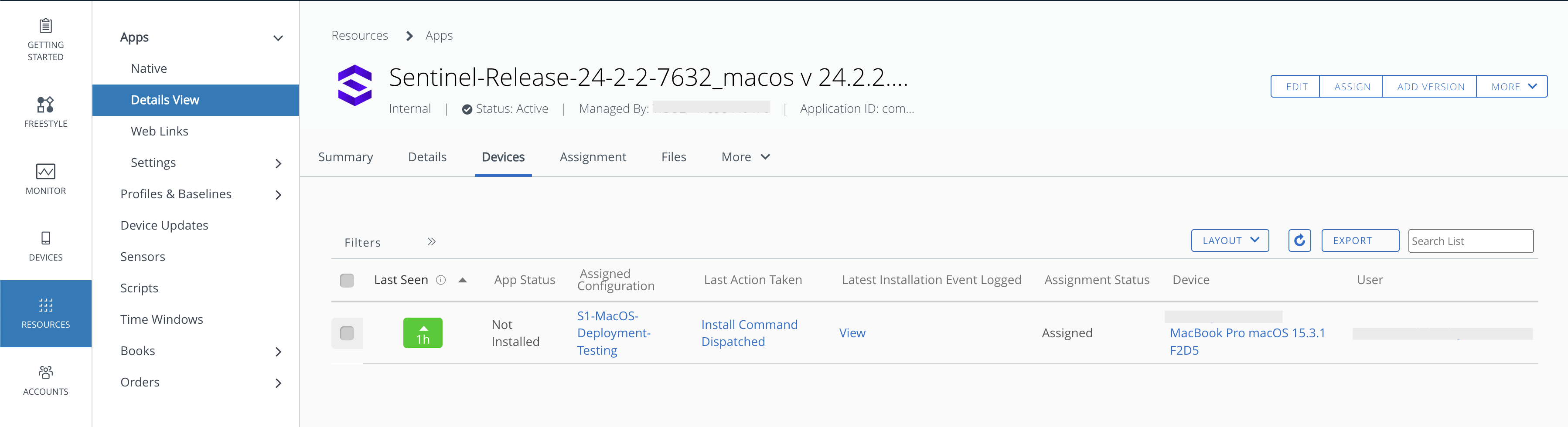Click the EDIT button
Viewport: 1568px width, 427px height.
point(1296,86)
